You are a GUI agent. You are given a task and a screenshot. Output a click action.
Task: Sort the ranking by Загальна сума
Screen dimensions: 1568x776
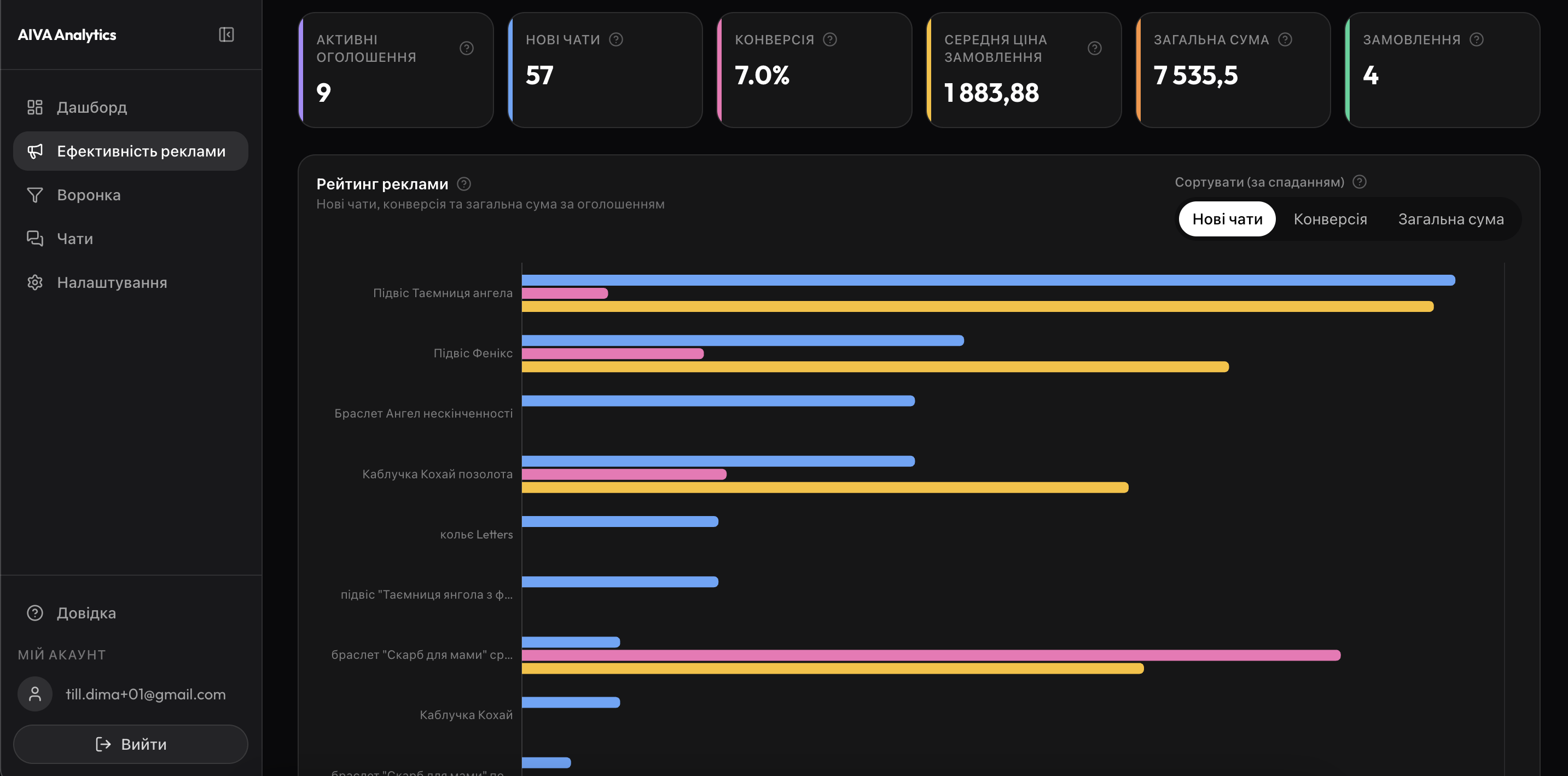coord(1450,219)
